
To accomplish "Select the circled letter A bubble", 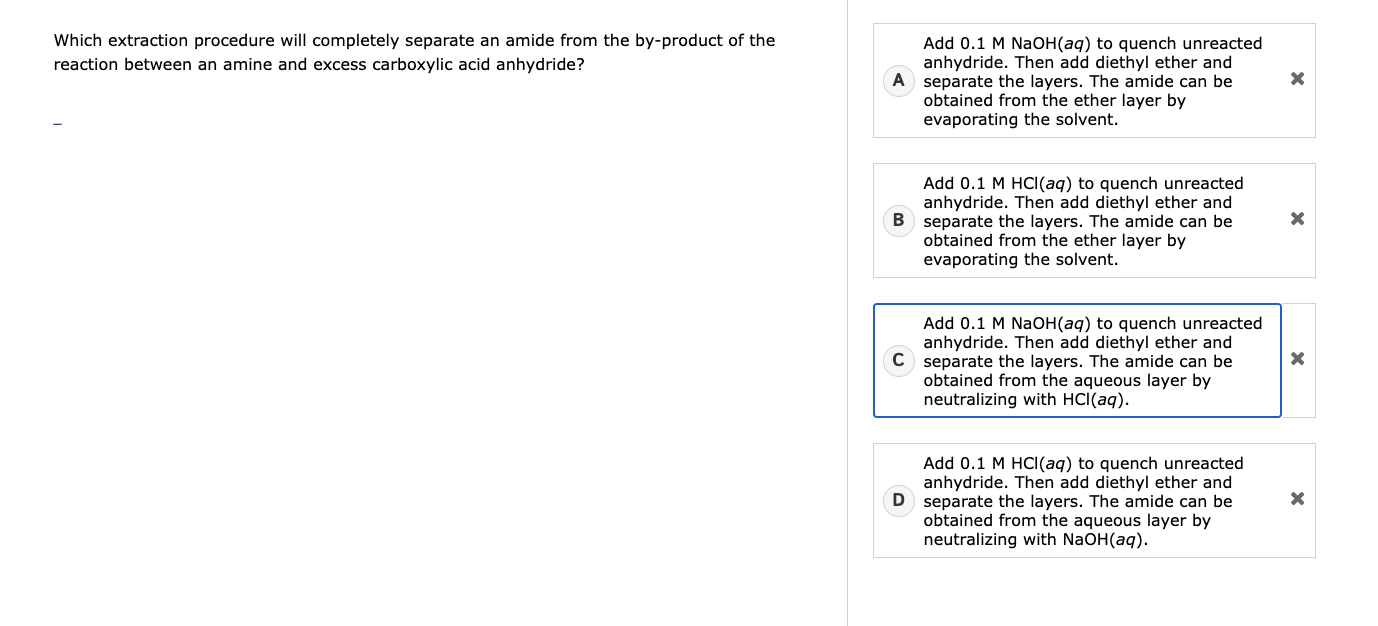I will pos(898,80).
